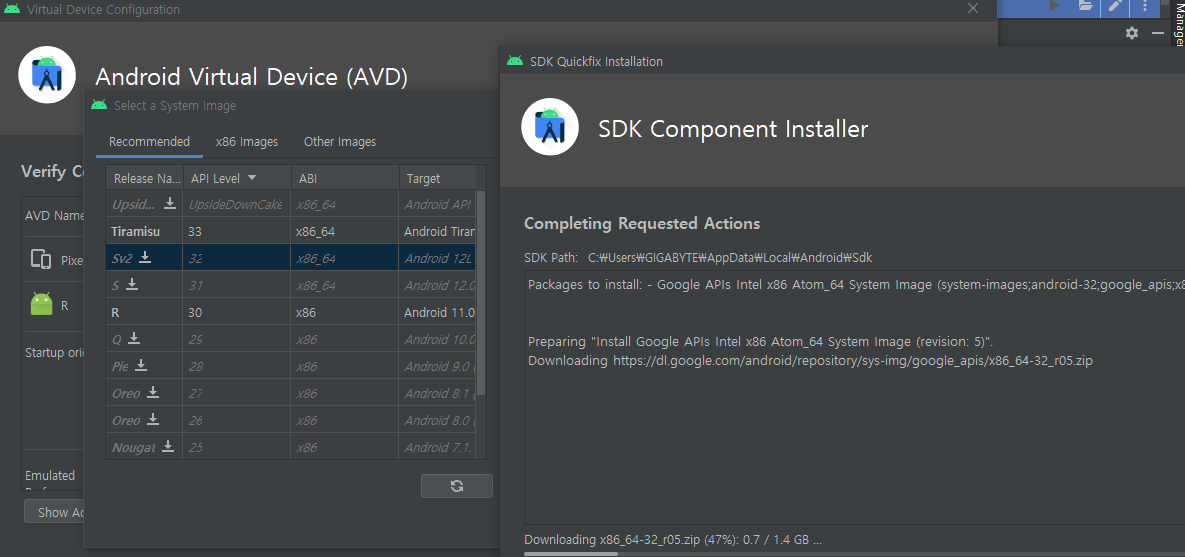Sort by the API Level column arrow
Image resolution: width=1185 pixels, height=557 pixels.
252,178
